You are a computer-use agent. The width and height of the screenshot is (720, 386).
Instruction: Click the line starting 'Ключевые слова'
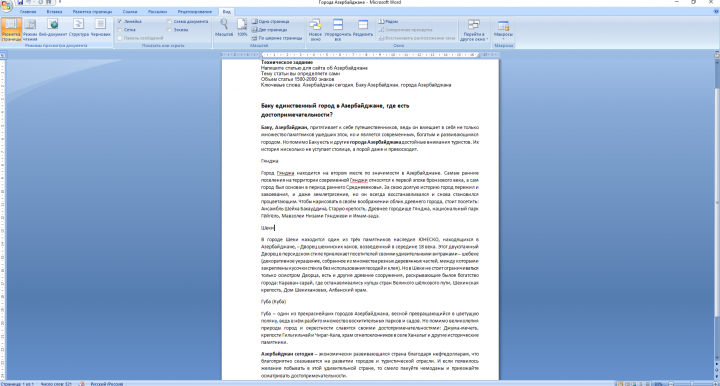356,85
